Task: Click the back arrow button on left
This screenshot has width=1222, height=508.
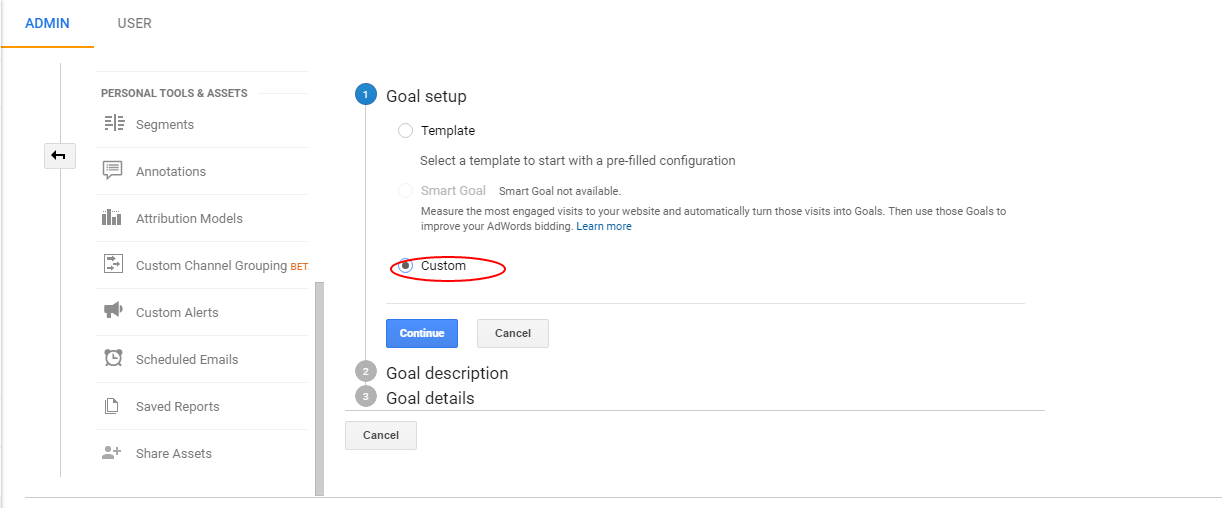Action: click(x=60, y=155)
